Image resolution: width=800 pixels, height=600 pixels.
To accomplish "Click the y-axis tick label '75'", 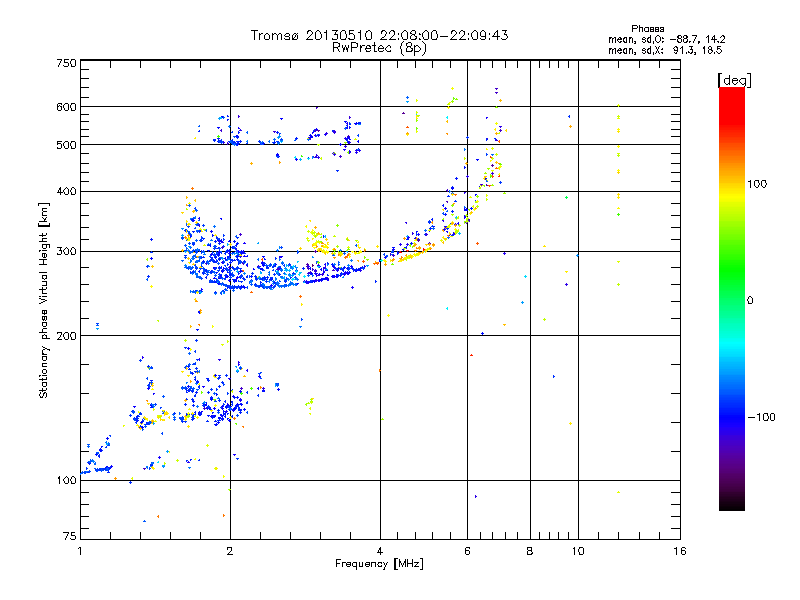I will [x=70, y=536].
